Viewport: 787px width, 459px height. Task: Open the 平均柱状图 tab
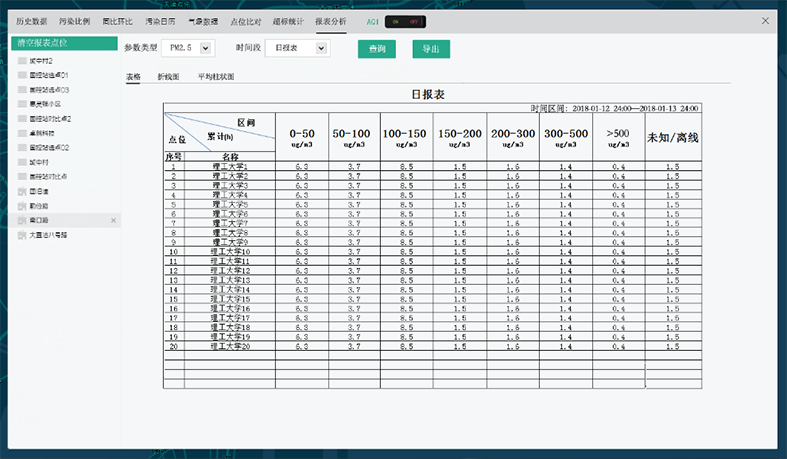pos(215,76)
